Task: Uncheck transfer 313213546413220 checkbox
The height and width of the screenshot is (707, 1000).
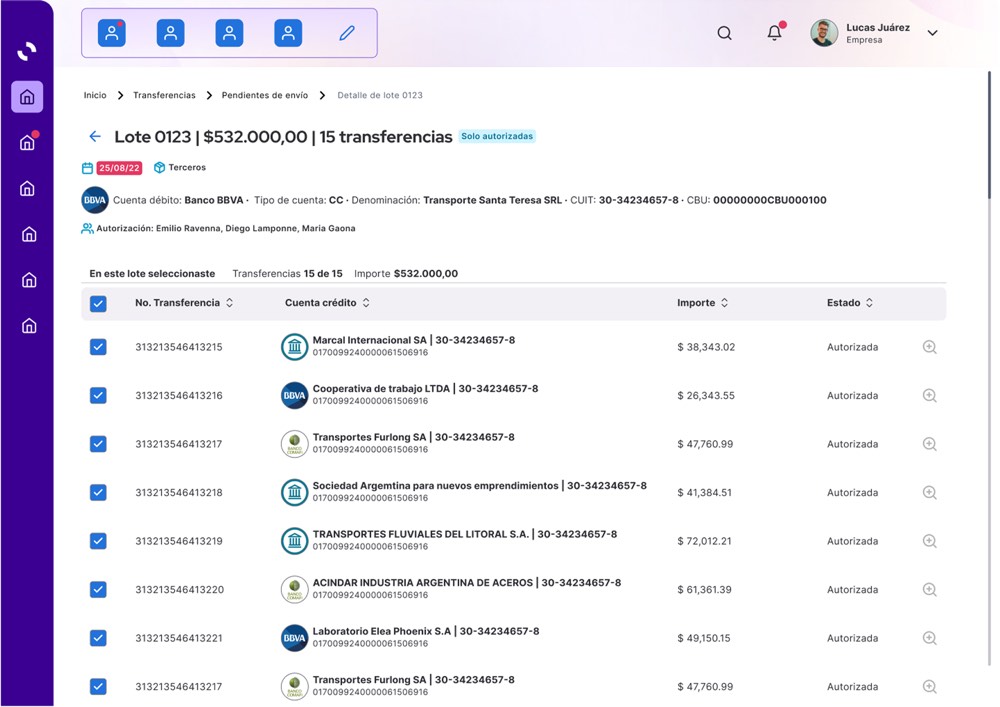Action: tap(98, 589)
